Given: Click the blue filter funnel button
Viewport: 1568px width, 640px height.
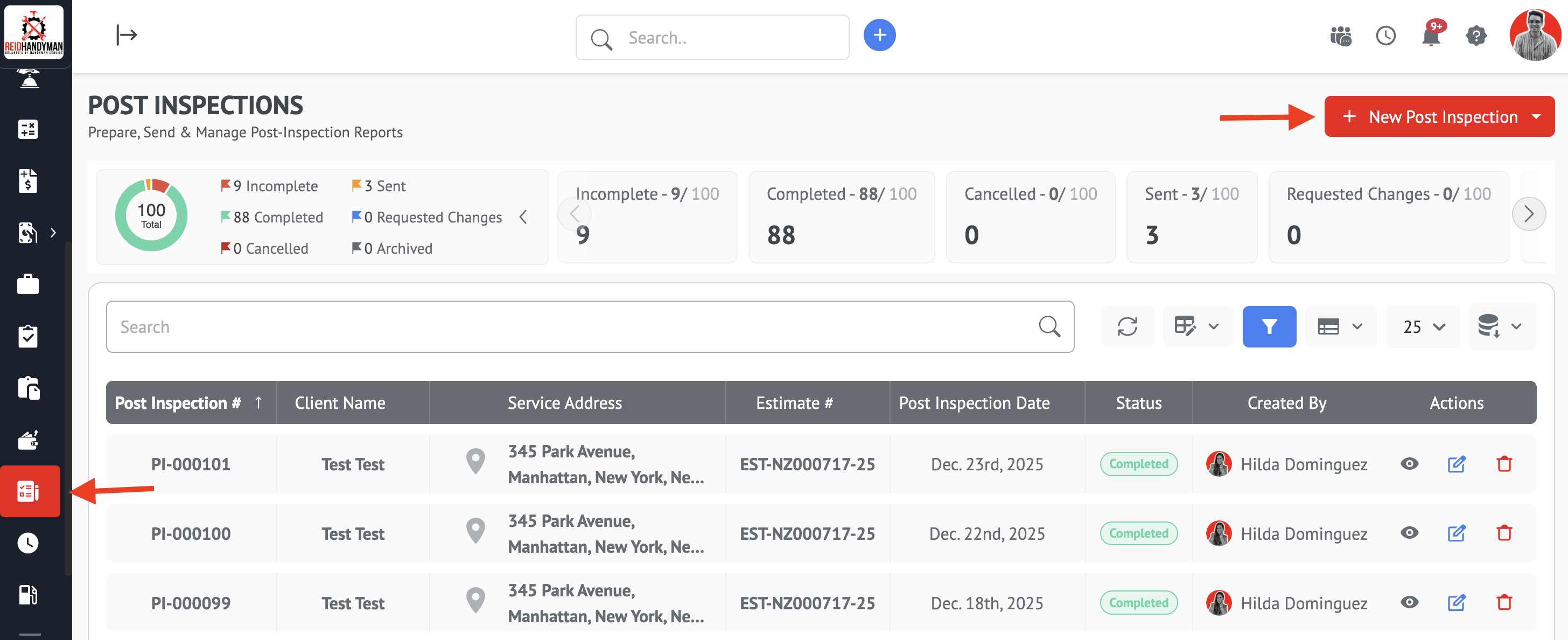Looking at the screenshot, I should click(1269, 327).
